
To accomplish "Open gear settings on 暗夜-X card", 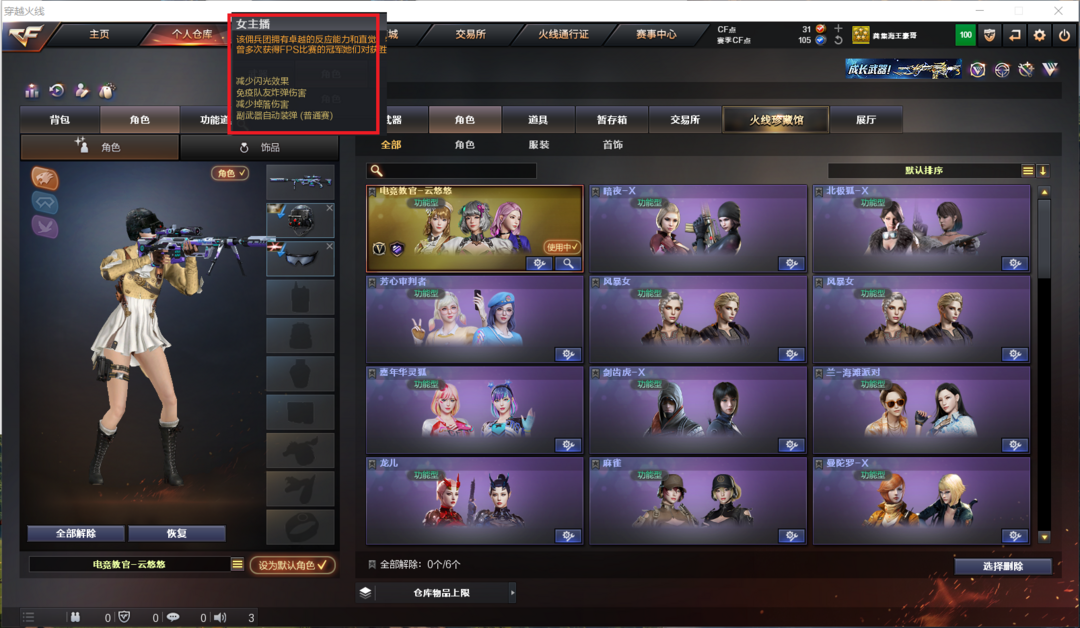I will (791, 263).
